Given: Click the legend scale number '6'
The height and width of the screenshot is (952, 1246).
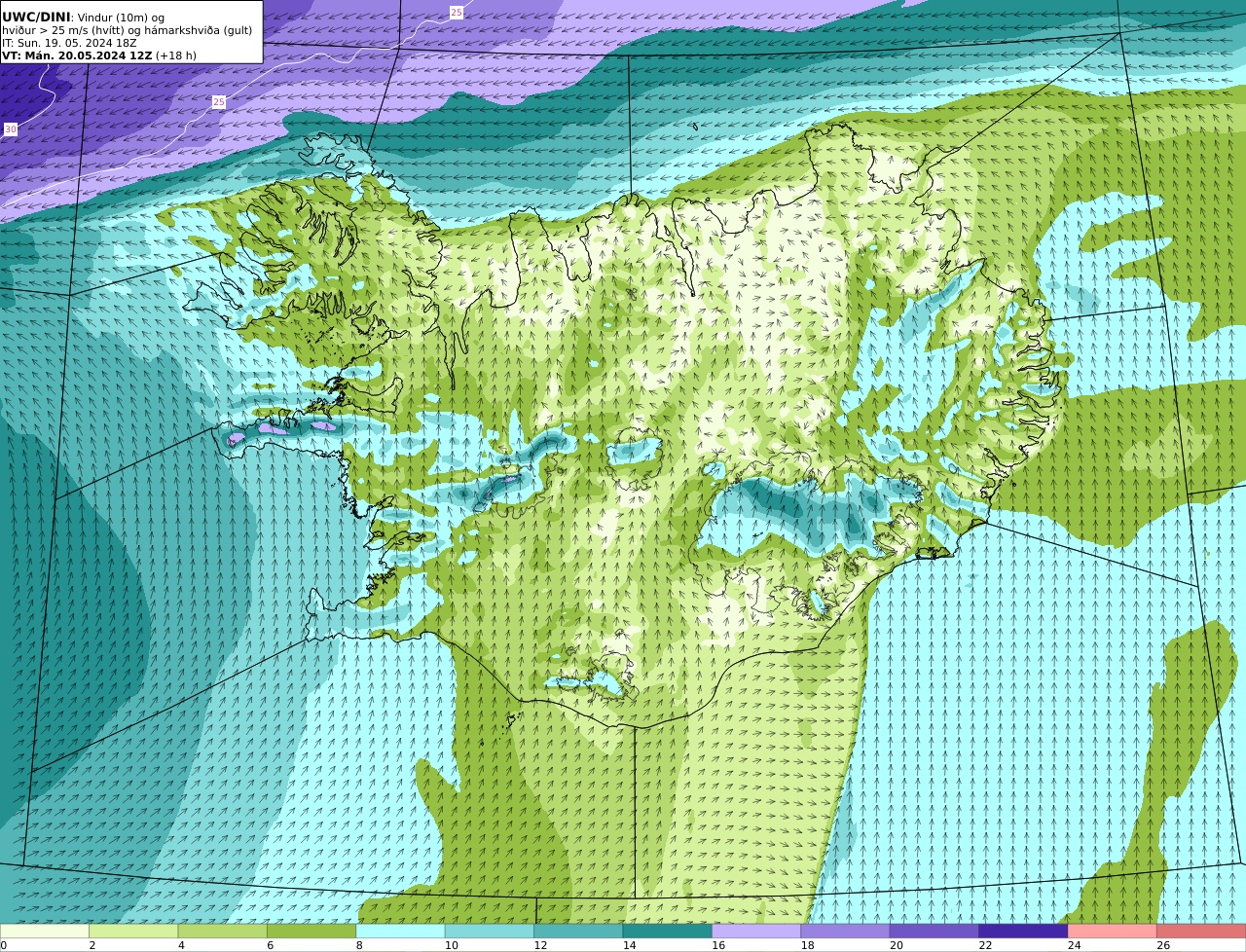Looking at the screenshot, I should point(271,945).
